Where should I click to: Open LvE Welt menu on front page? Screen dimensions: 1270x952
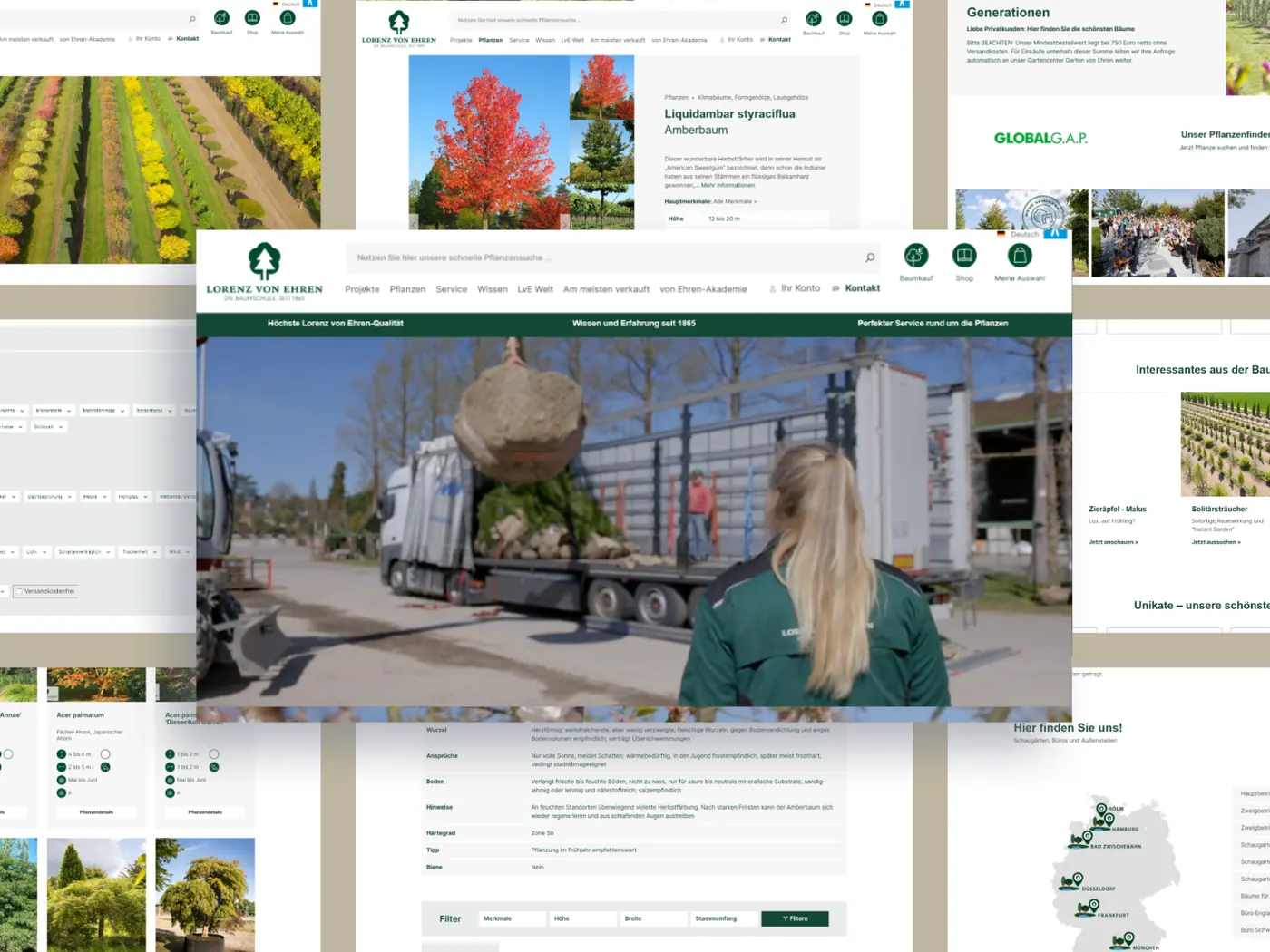coord(535,289)
